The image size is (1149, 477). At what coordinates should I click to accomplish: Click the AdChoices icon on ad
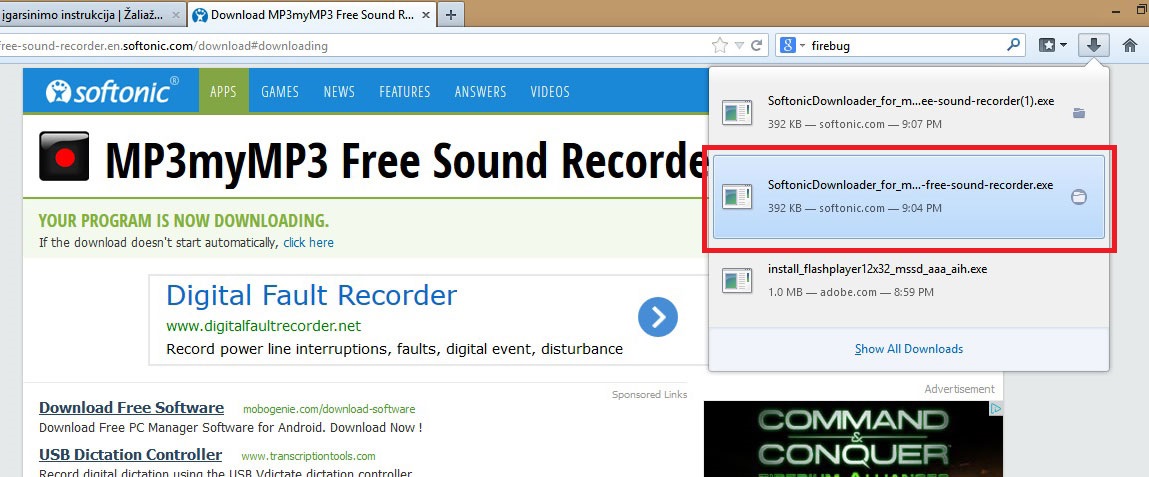pos(997,407)
